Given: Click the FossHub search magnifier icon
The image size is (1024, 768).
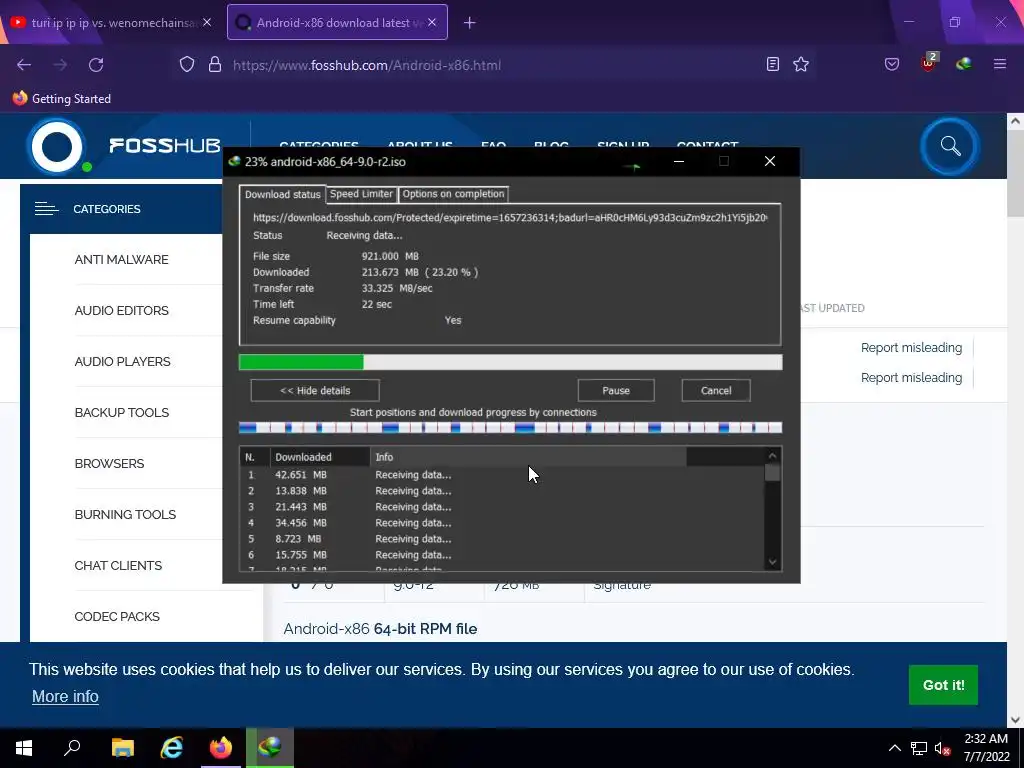Looking at the screenshot, I should [950, 146].
